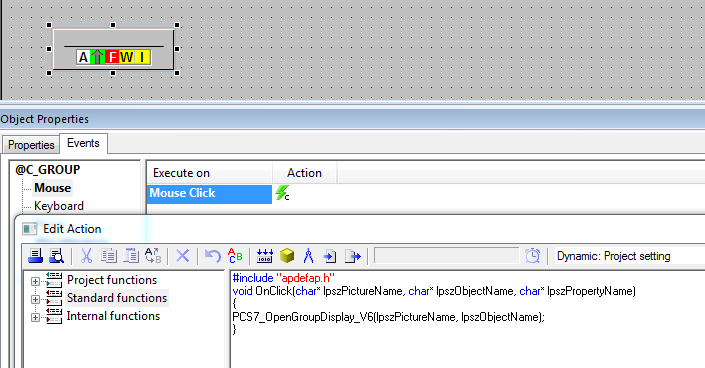Click the Object Properties title bar
705x368 pixels.
pyautogui.click(x=352, y=119)
